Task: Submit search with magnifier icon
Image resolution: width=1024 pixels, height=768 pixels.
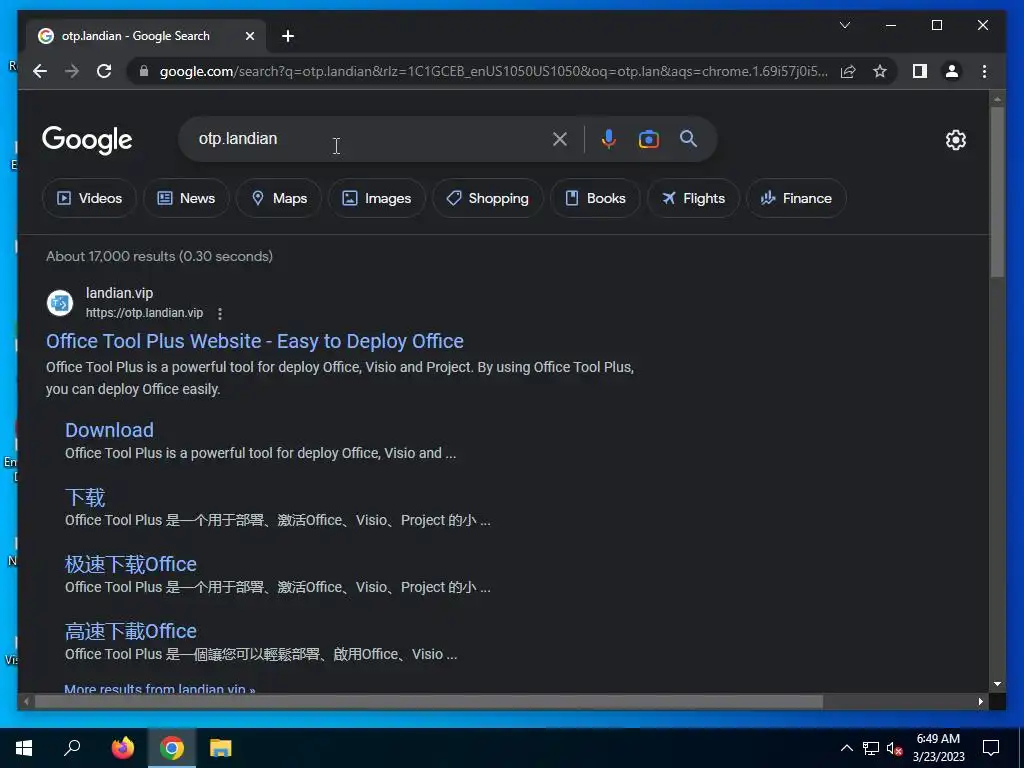Action: coord(688,138)
